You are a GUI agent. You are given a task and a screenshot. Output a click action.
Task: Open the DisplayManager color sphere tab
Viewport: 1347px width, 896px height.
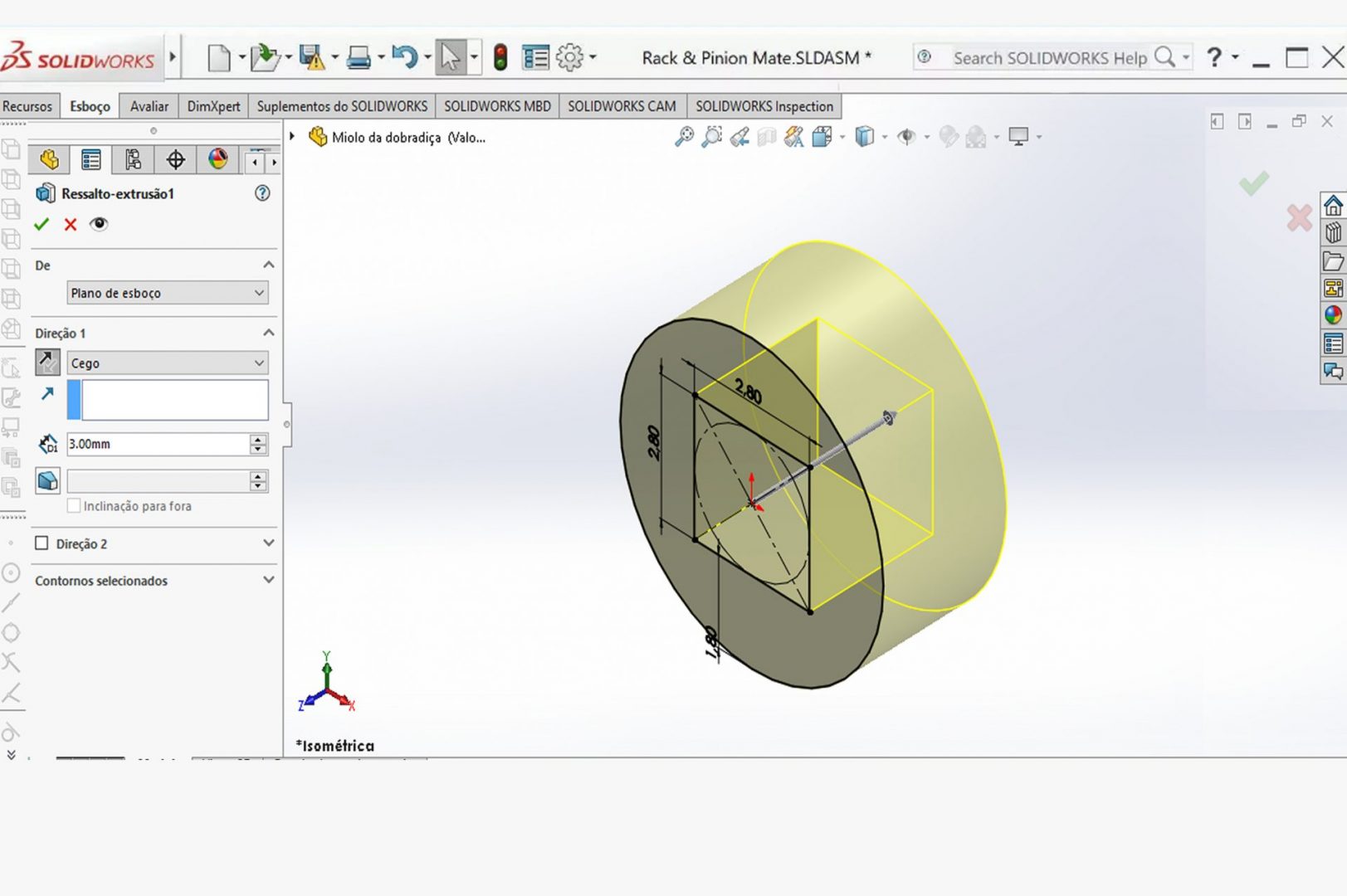[x=218, y=159]
